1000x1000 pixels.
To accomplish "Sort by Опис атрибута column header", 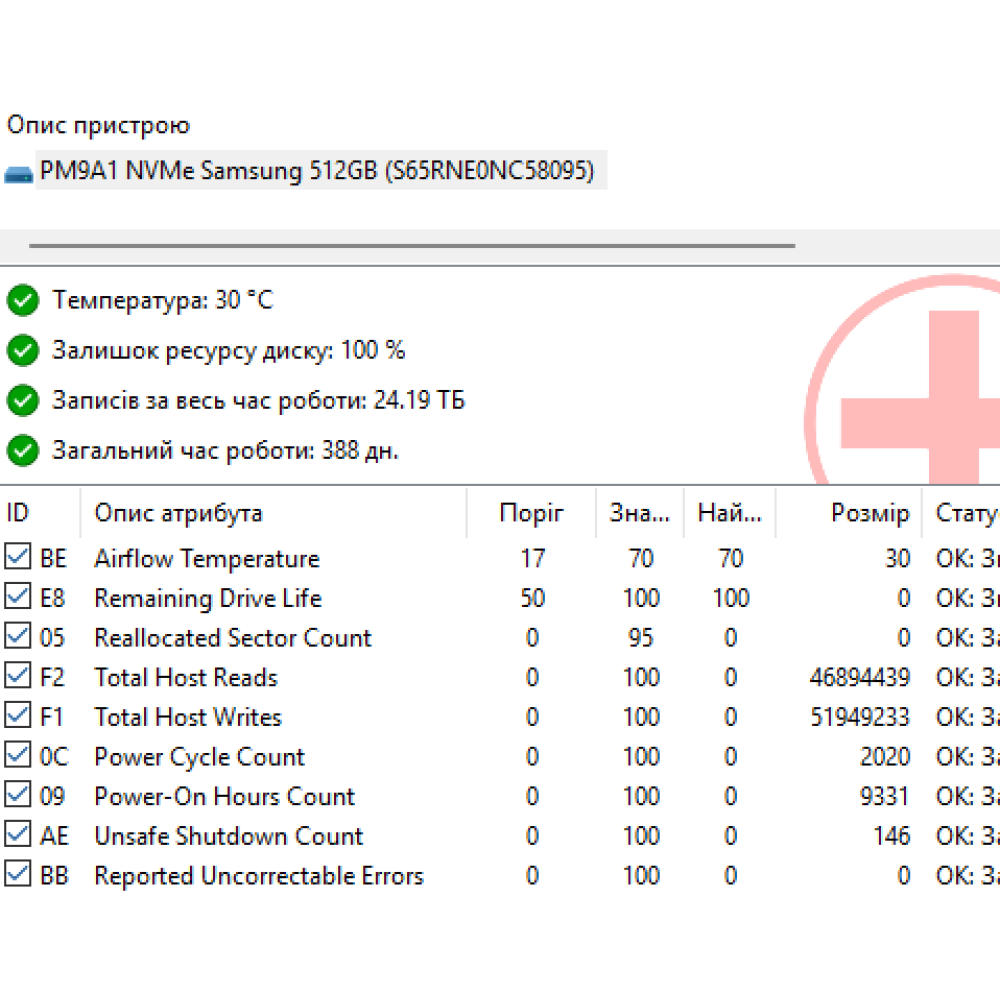I will pyautogui.click(x=178, y=514).
